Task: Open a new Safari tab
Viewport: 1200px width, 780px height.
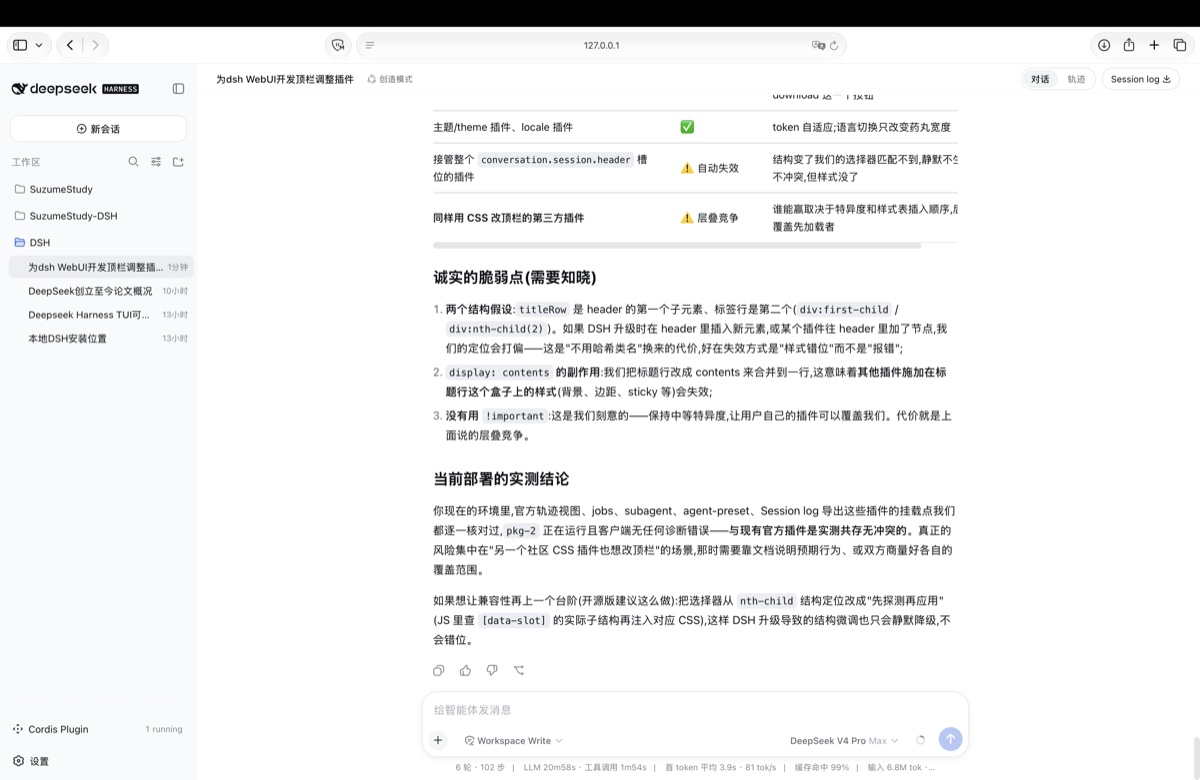Action: [x=1154, y=45]
